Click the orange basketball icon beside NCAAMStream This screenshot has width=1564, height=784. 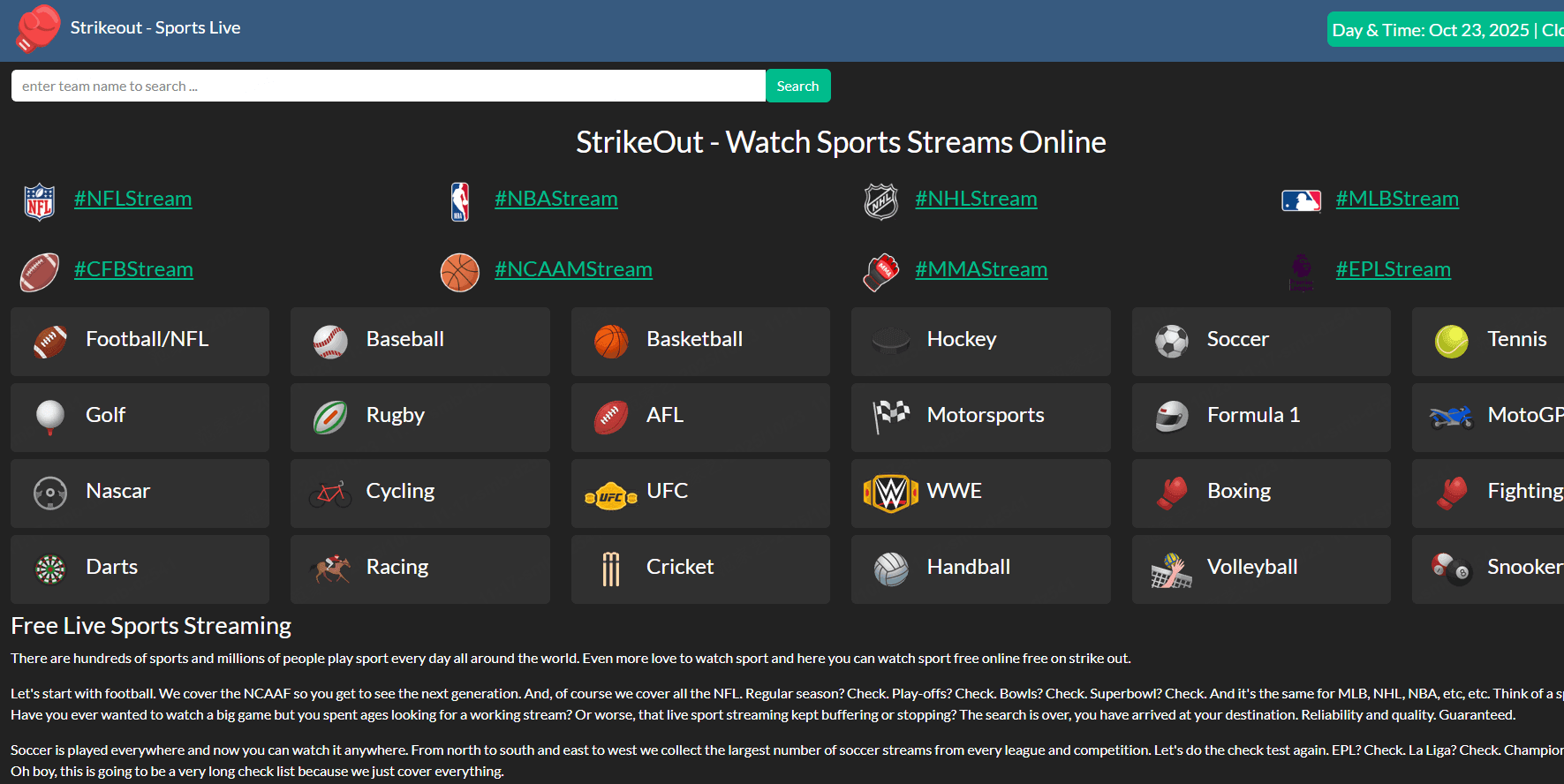[460, 272]
